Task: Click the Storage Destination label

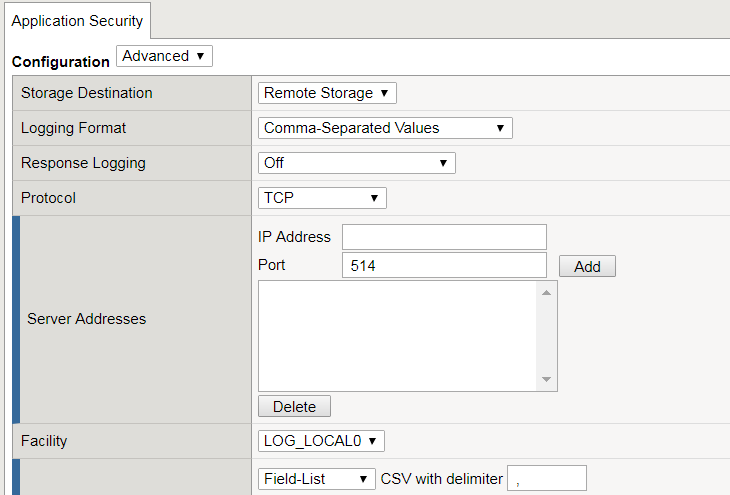Action: (87, 93)
